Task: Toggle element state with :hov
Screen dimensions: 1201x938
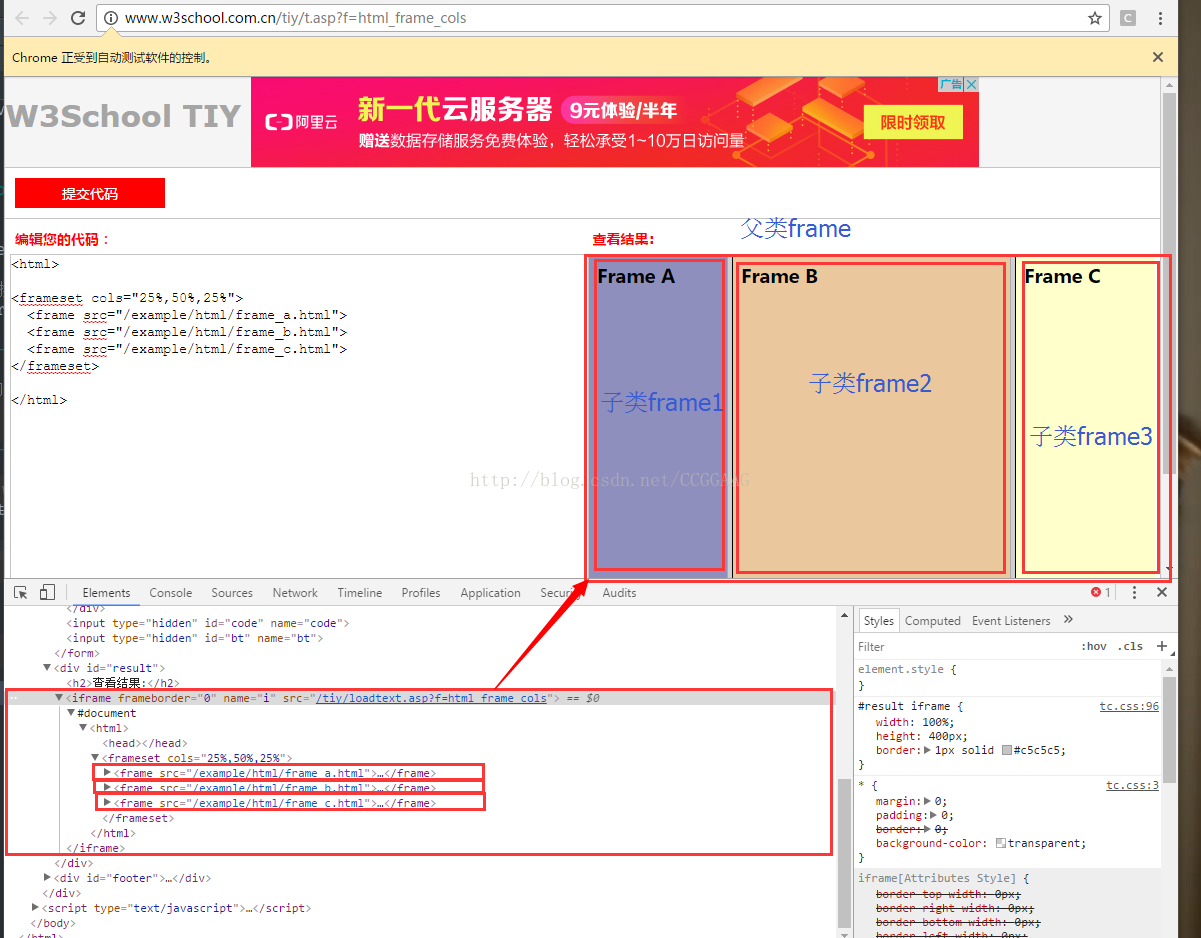Action: pyautogui.click(x=1094, y=646)
